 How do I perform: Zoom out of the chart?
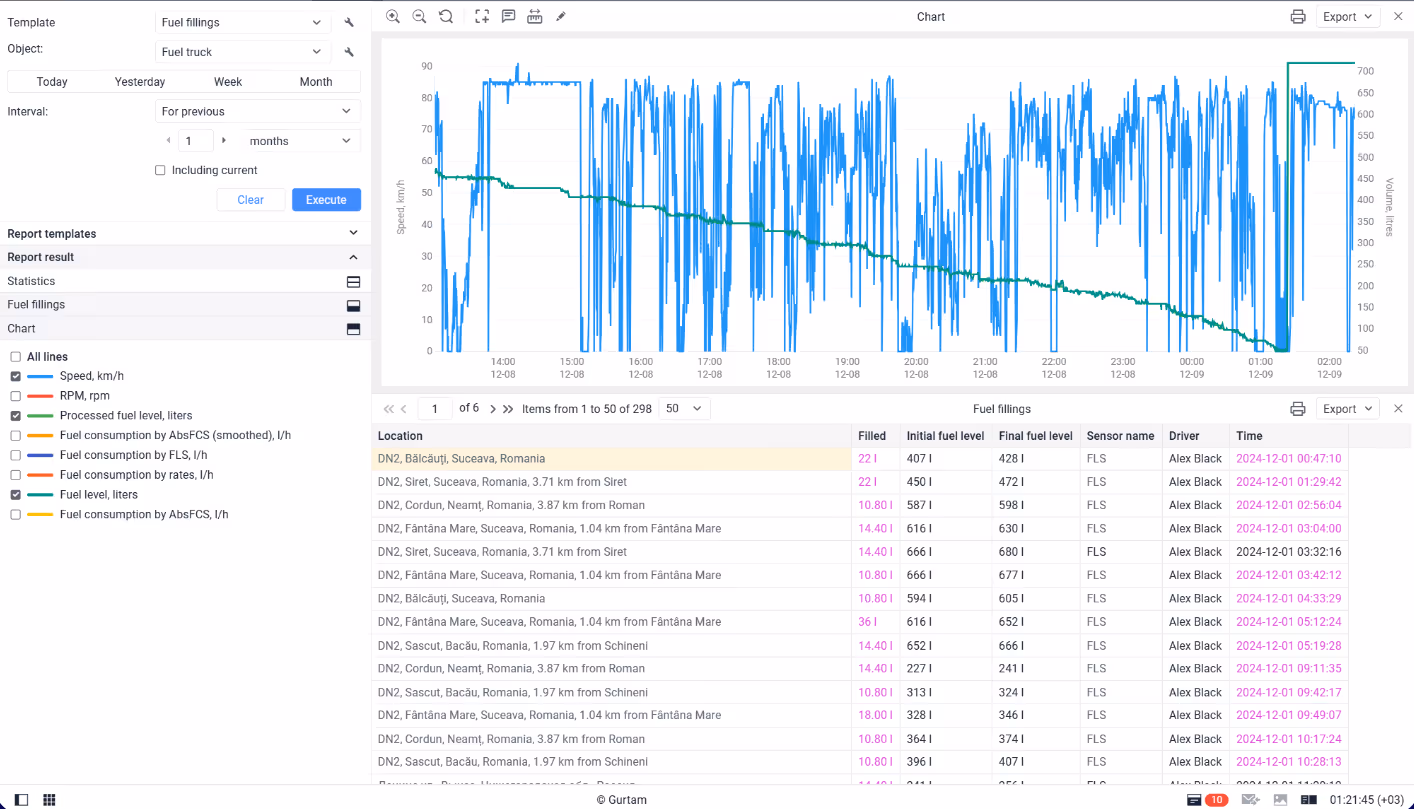coord(419,16)
